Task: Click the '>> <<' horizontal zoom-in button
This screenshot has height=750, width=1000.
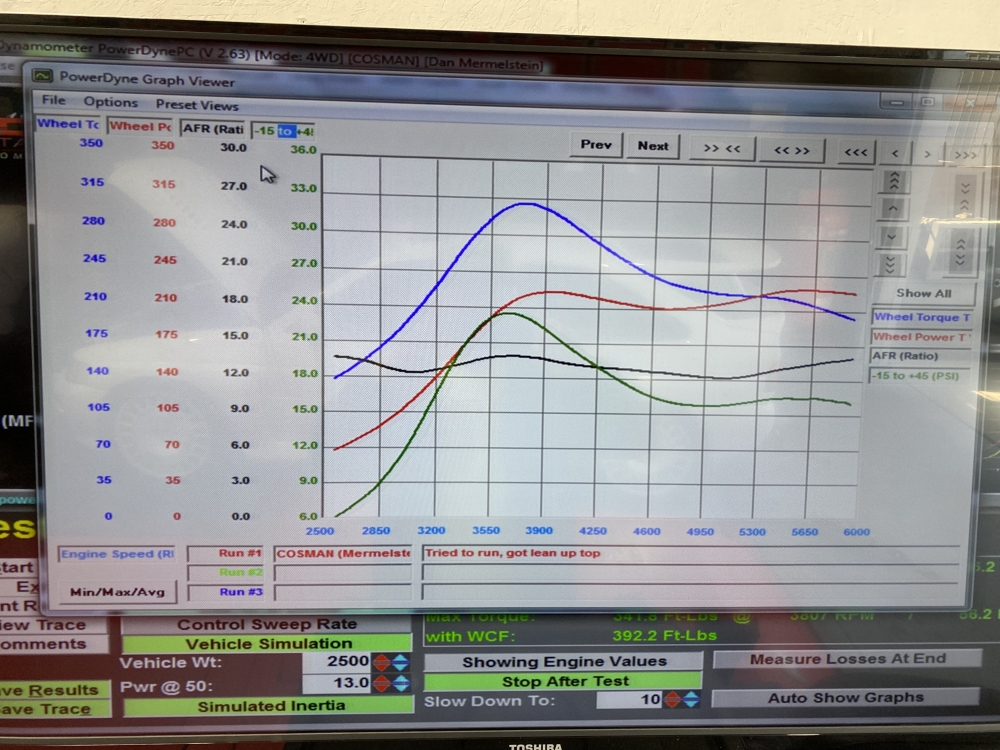Action: [x=722, y=148]
